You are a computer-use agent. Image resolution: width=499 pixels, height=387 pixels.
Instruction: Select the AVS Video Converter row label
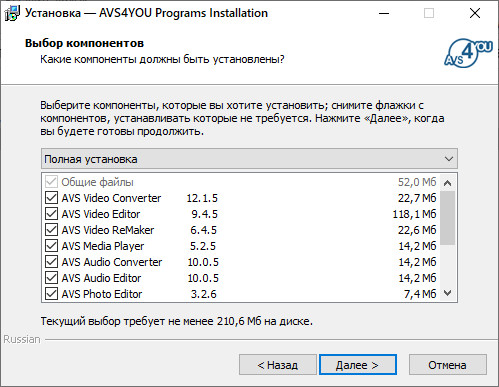click(x=111, y=198)
